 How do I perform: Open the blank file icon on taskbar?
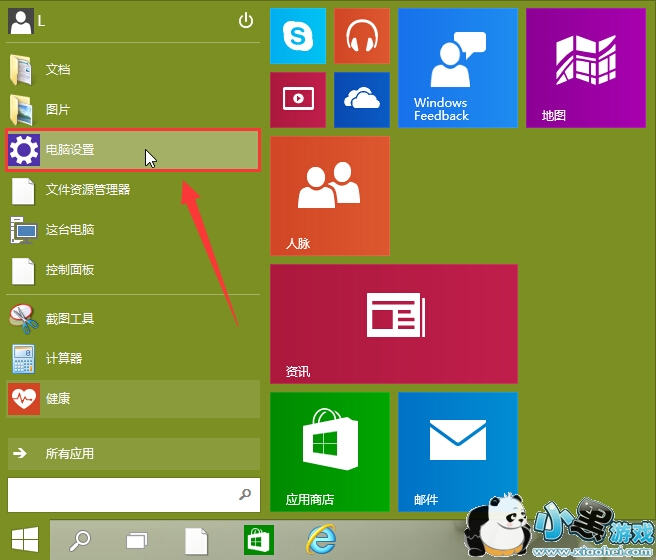click(196, 541)
